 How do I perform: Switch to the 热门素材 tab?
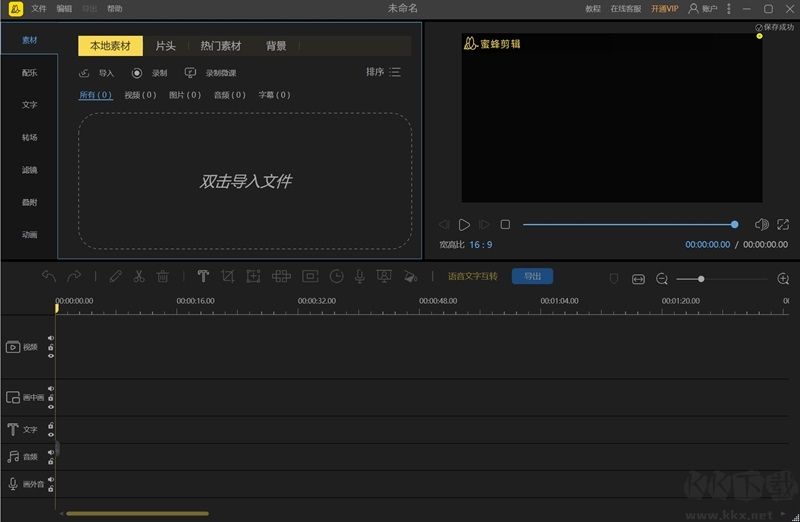(x=220, y=46)
